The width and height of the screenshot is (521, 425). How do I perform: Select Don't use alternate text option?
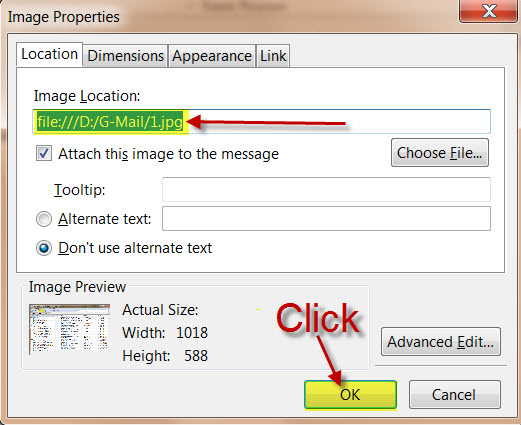point(44,248)
